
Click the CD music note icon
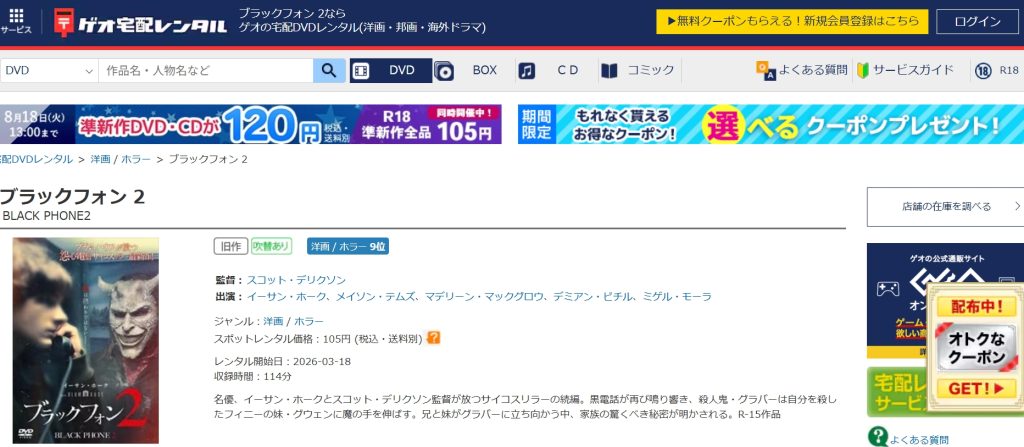pyautogui.click(x=527, y=71)
